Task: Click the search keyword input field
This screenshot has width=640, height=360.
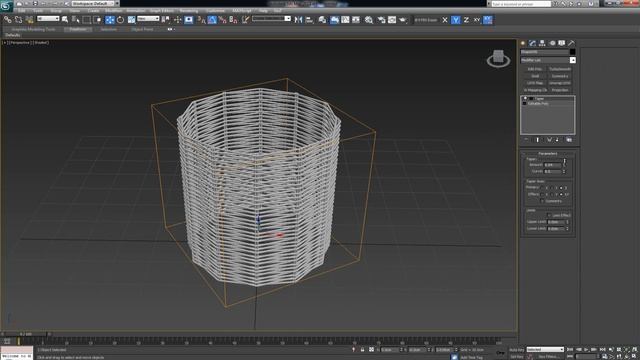Action: (520, 4)
